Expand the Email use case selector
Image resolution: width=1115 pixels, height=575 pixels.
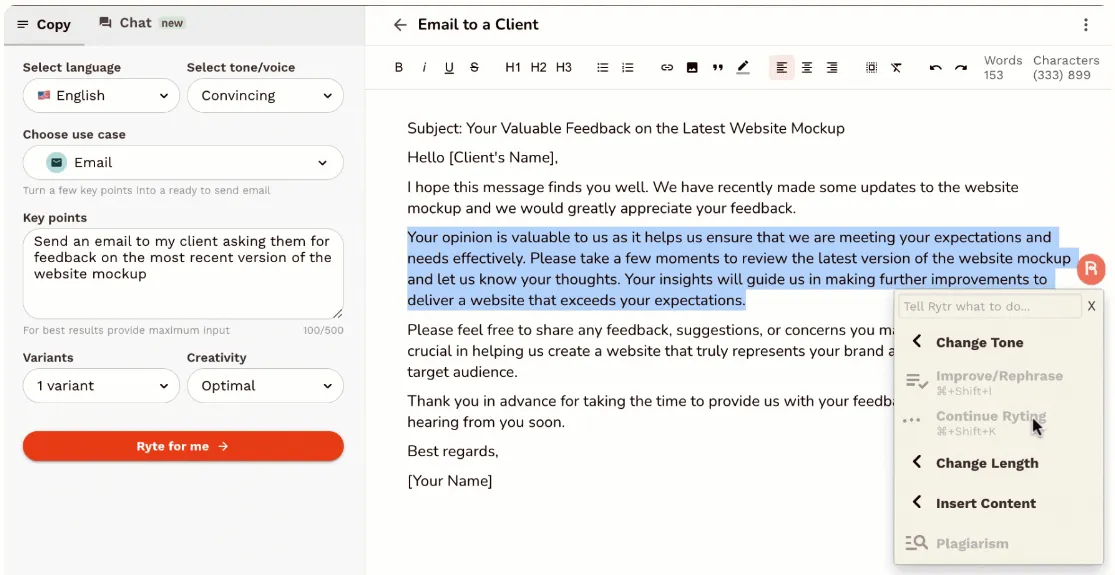pos(183,163)
